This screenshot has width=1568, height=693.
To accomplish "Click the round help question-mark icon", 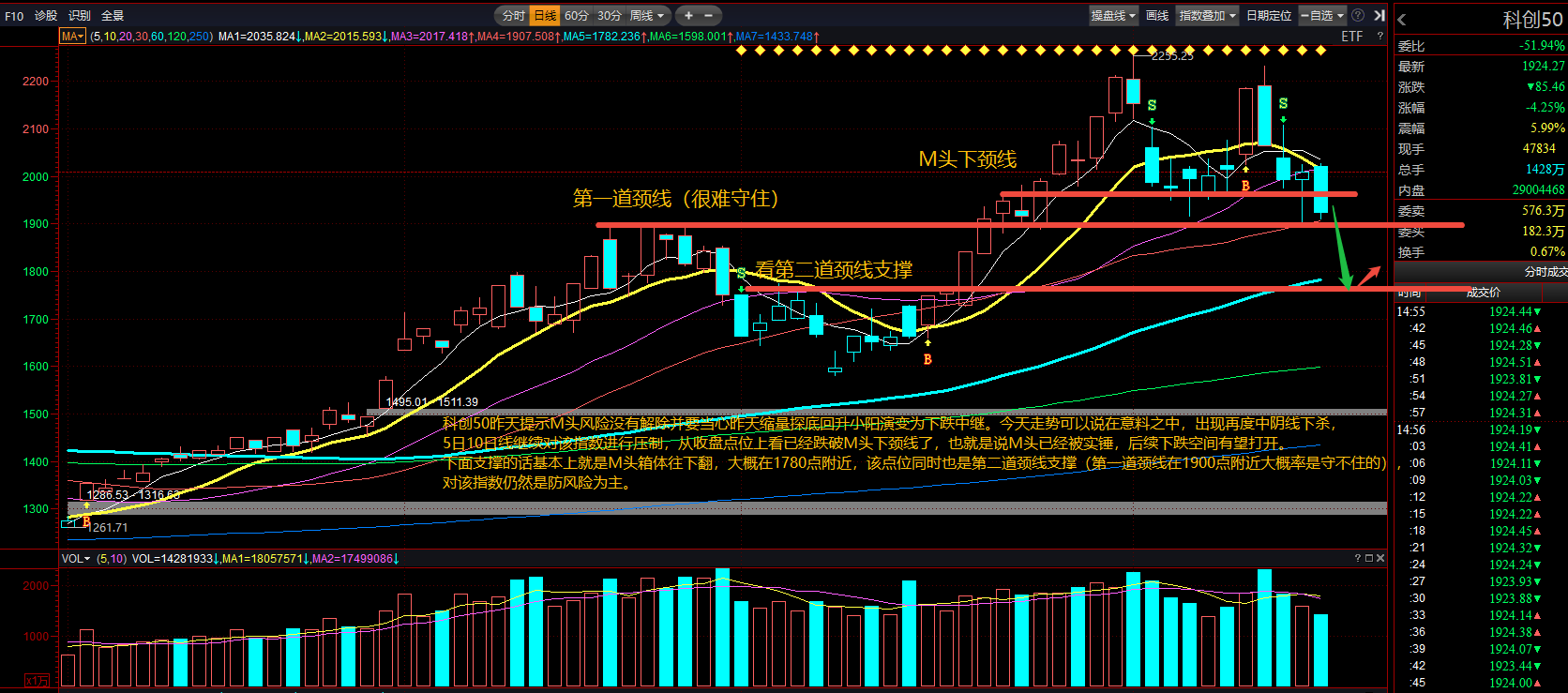I will (1358, 15).
